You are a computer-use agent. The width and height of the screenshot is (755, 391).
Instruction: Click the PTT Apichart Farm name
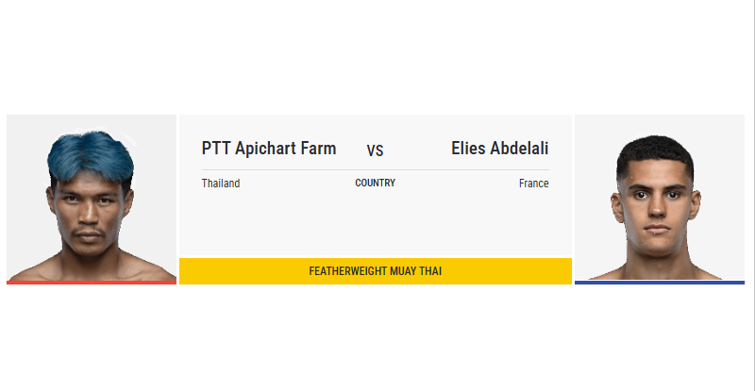[x=269, y=148]
